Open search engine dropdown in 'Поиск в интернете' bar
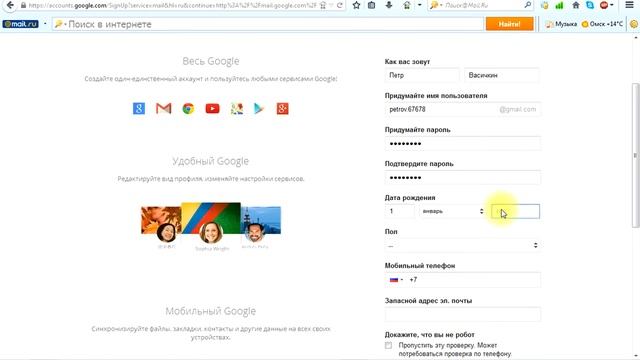The image size is (640, 360). tap(60, 24)
